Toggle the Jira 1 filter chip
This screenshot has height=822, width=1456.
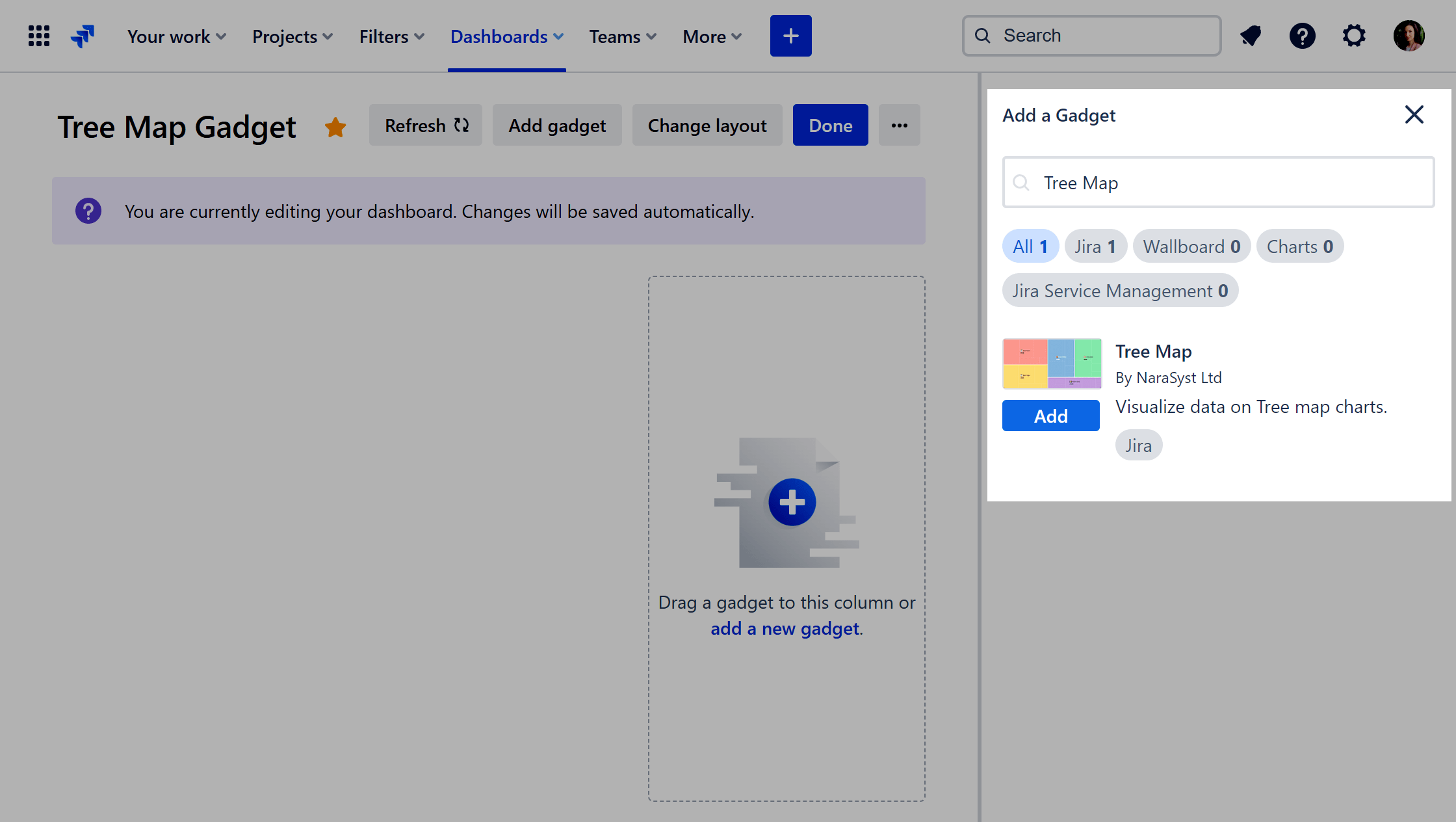[1095, 246]
